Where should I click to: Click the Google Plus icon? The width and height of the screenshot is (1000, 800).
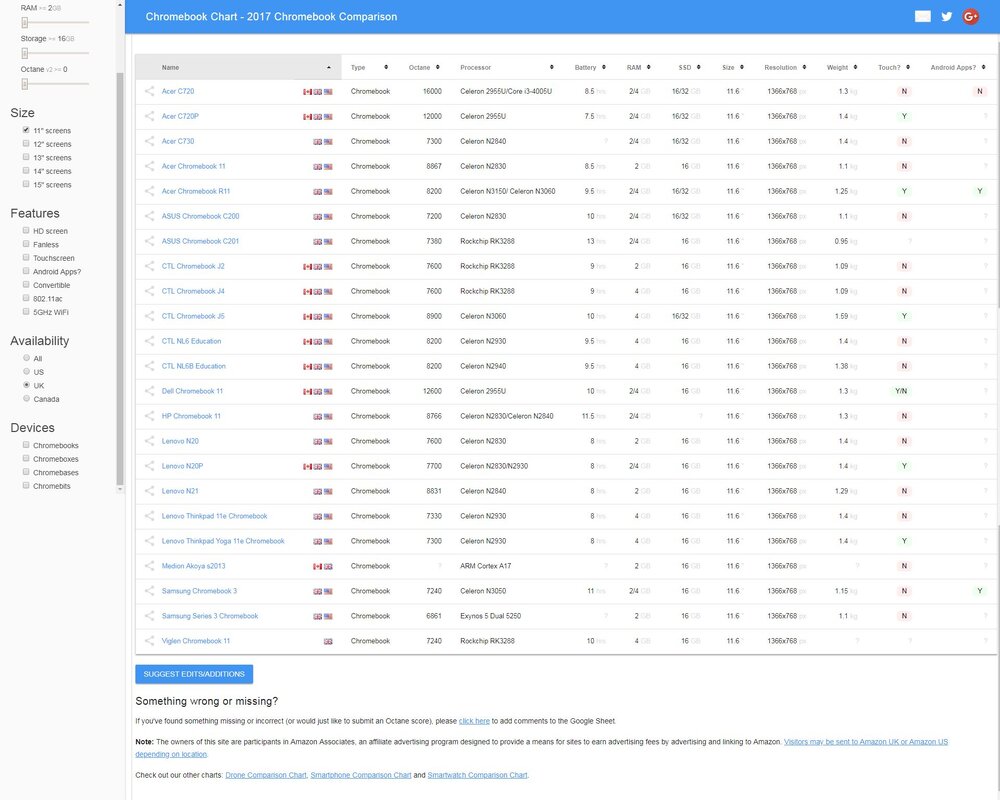pyautogui.click(x=971, y=17)
